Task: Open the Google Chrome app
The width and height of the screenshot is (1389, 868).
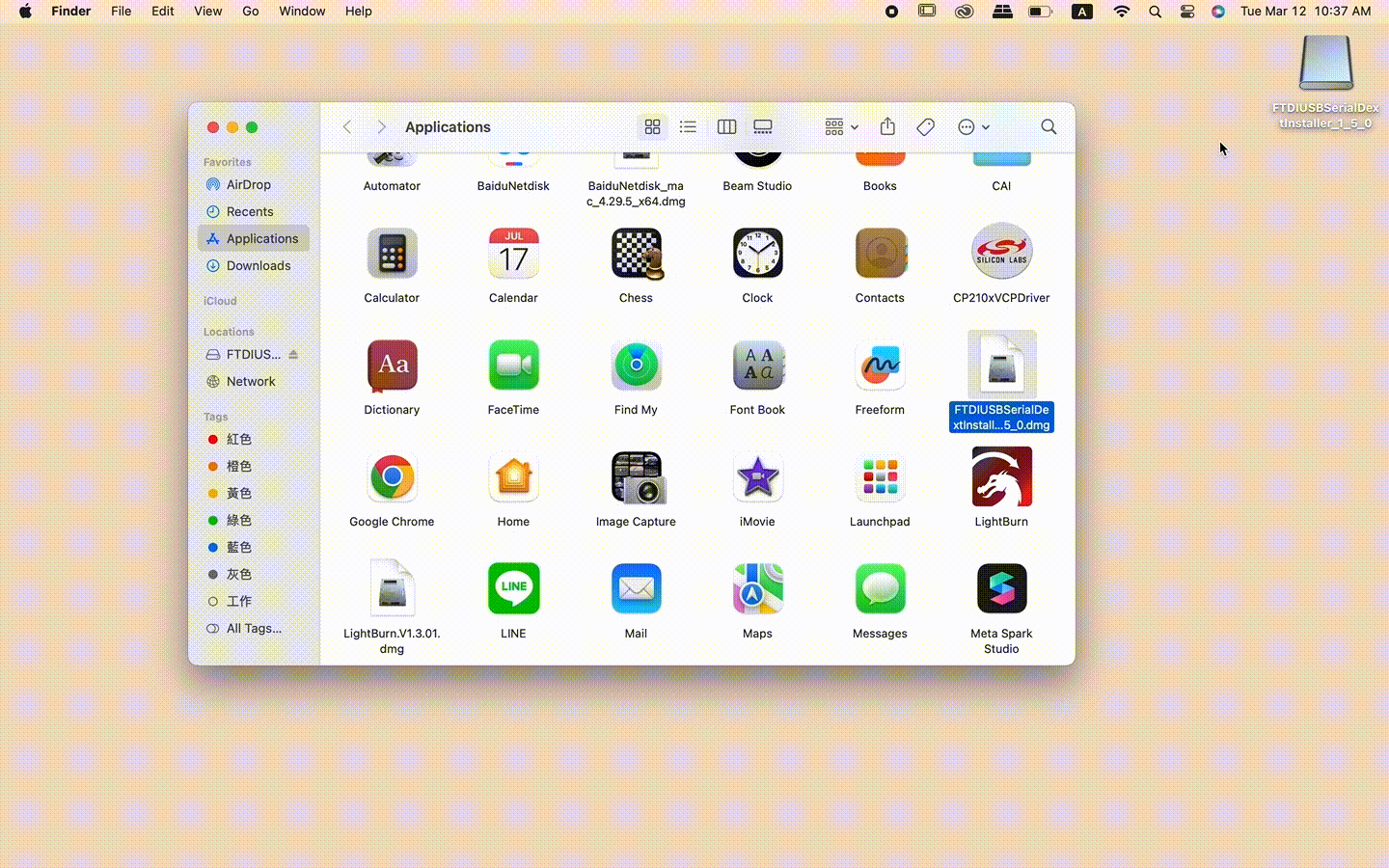Action: coord(392,478)
